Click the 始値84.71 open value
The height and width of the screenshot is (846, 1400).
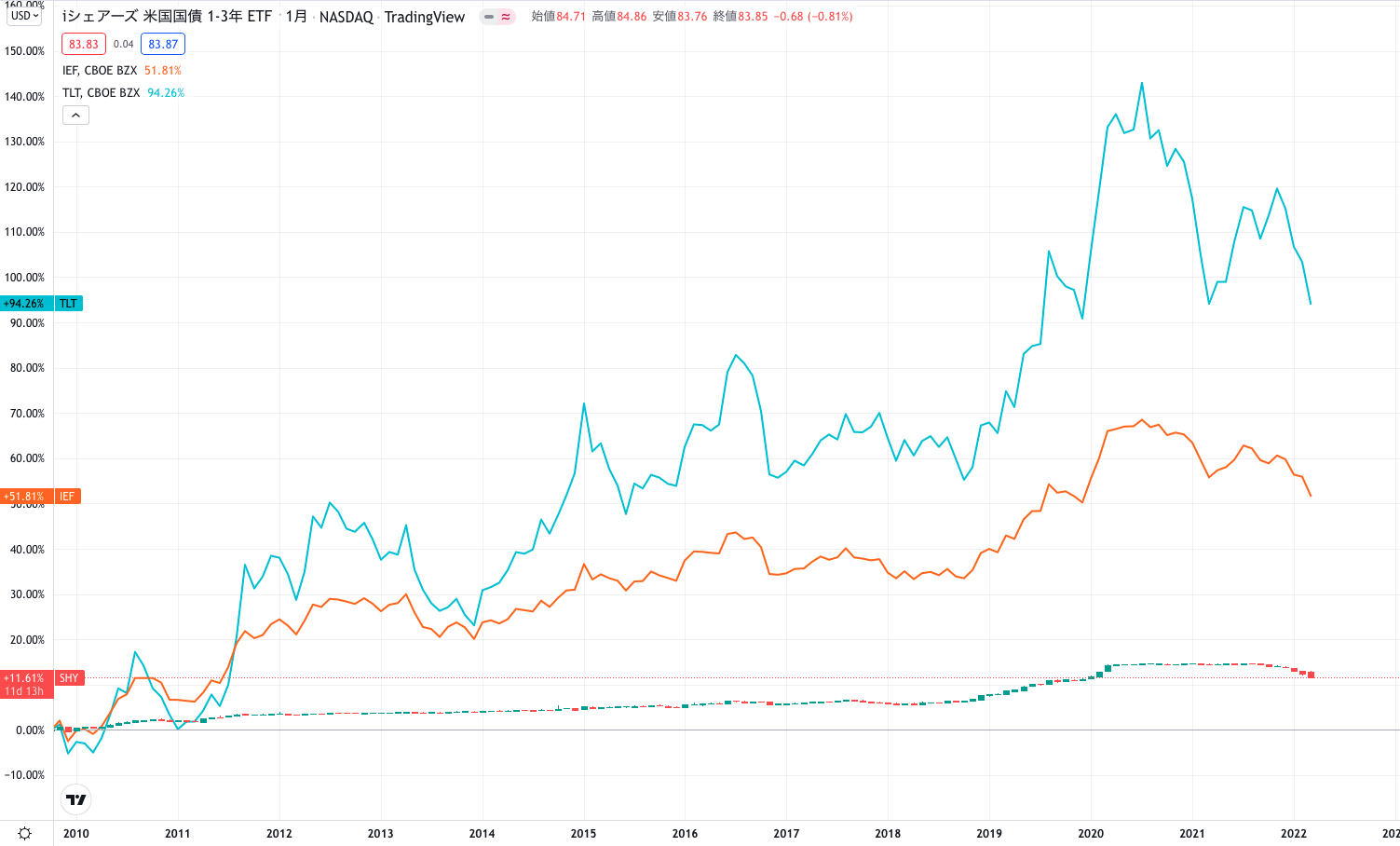(x=559, y=17)
